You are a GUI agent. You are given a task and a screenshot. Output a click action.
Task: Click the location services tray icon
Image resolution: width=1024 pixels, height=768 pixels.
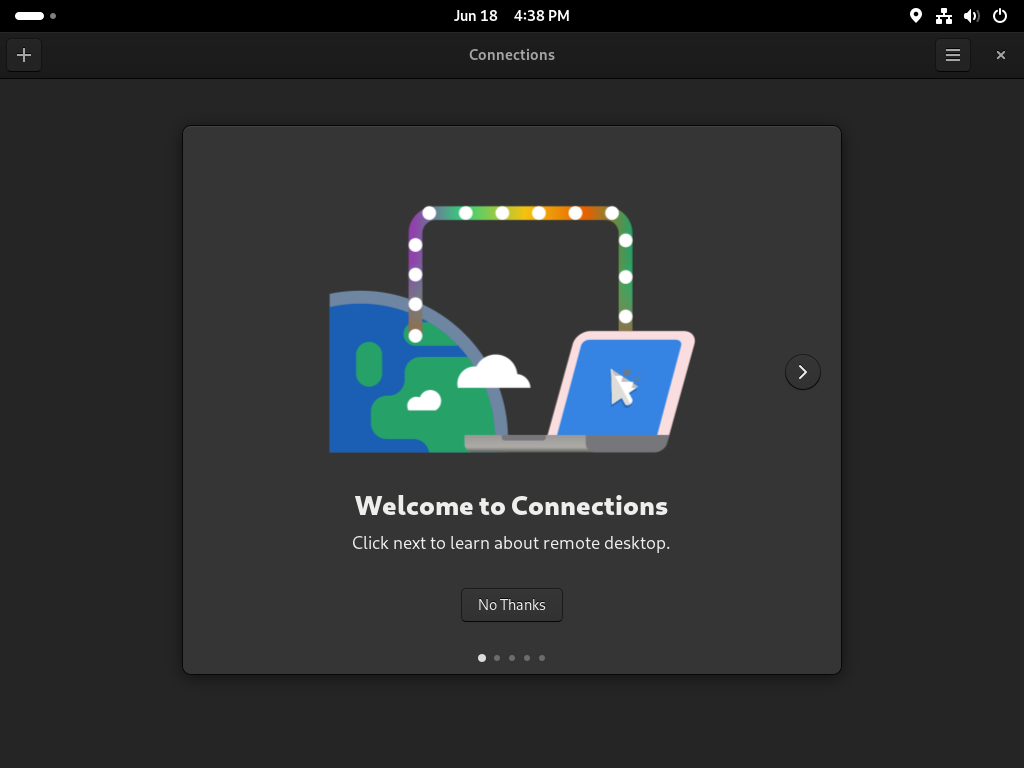click(x=916, y=16)
